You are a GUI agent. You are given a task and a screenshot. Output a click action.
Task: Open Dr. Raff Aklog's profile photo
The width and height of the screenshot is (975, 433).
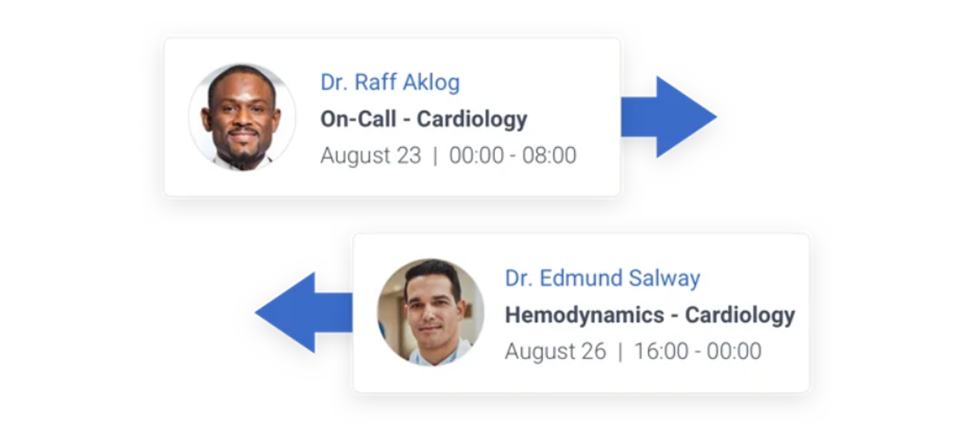(242, 117)
